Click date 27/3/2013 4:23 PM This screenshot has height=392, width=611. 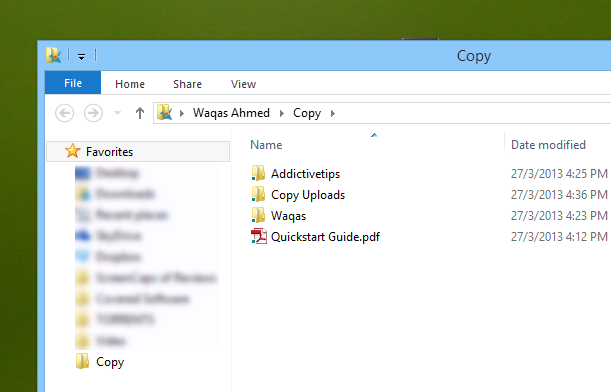click(559, 215)
